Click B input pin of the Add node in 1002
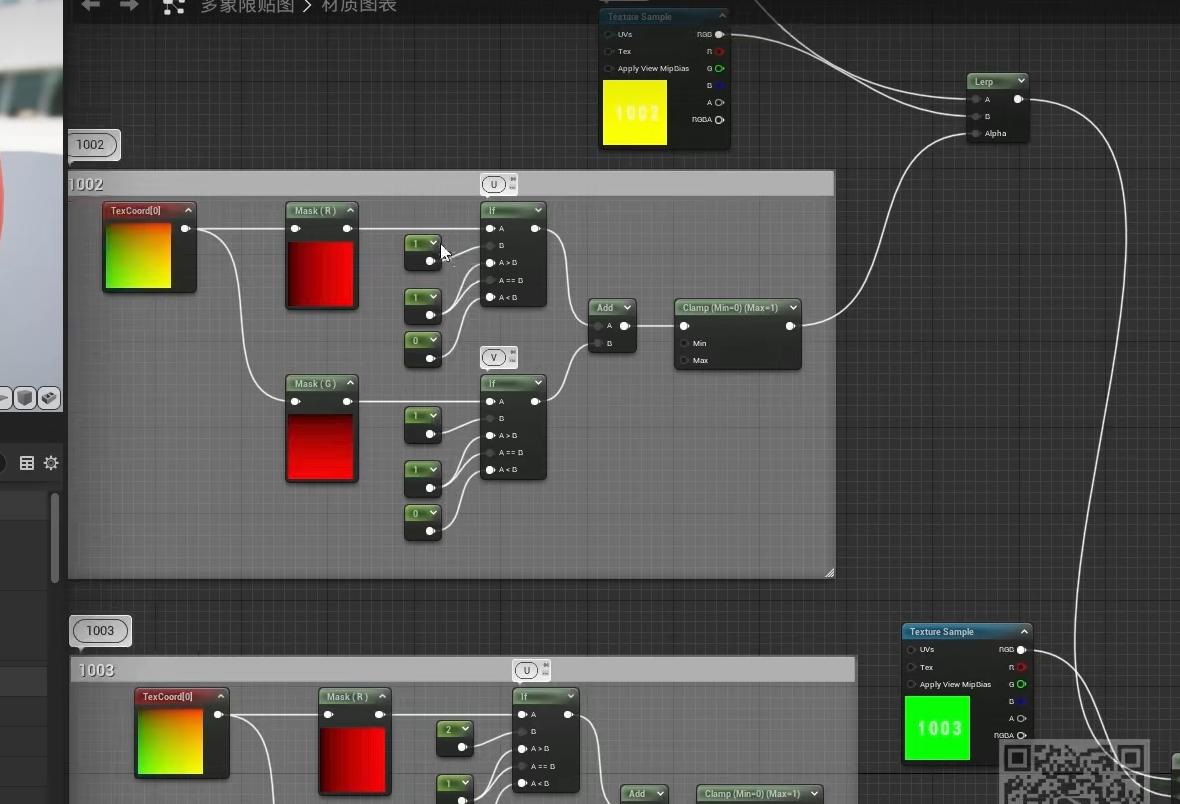Viewport: 1180px width, 804px height. pyautogui.click(x=598, y=343)
